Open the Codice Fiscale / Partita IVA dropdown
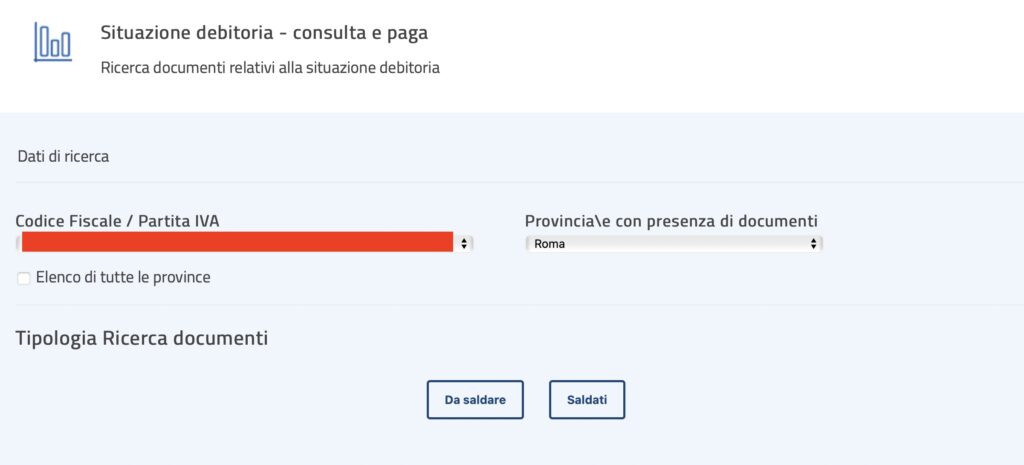The image size is (1024, 465). 244,244
